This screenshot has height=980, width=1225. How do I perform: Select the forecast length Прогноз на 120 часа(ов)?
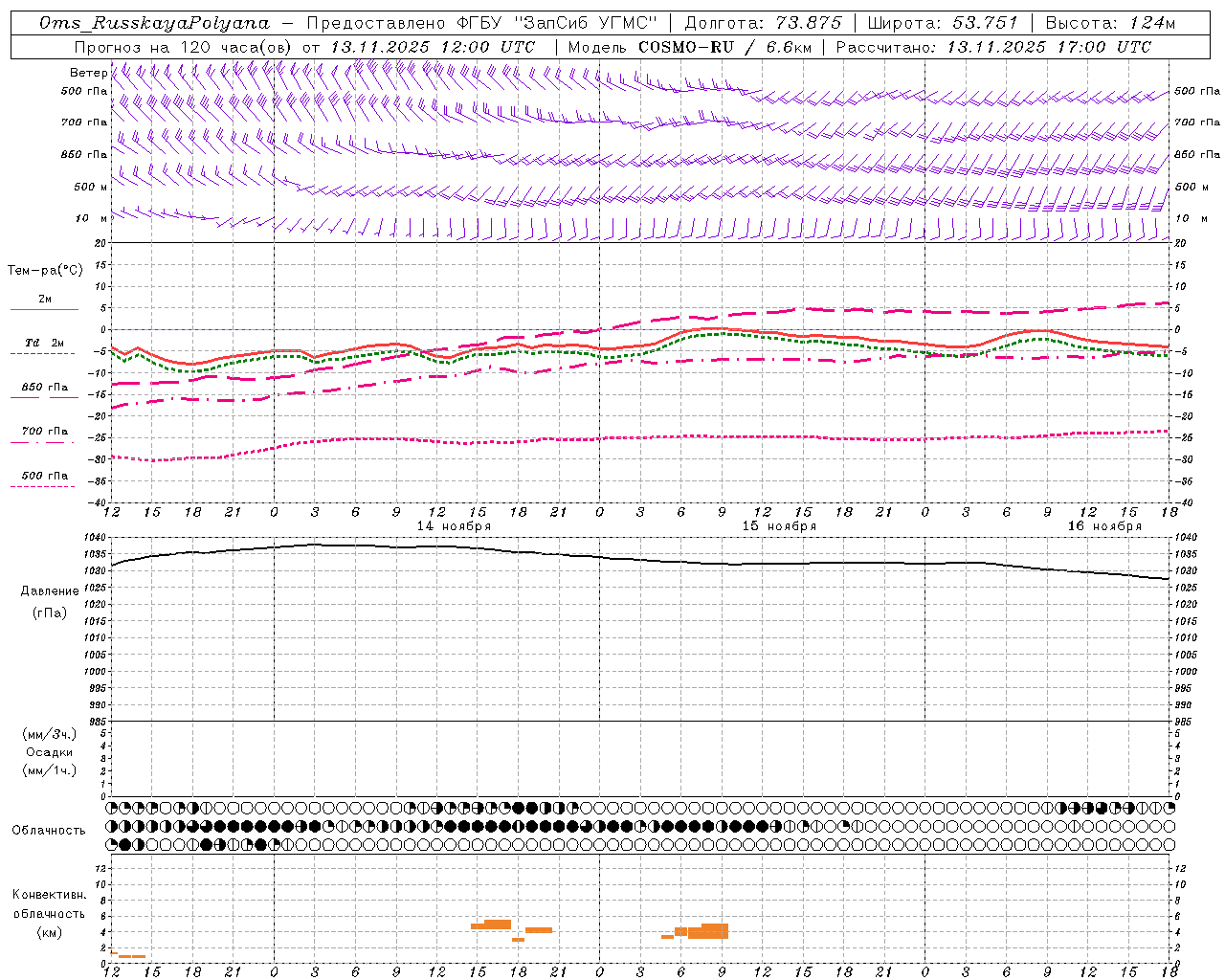pos(185,47)
